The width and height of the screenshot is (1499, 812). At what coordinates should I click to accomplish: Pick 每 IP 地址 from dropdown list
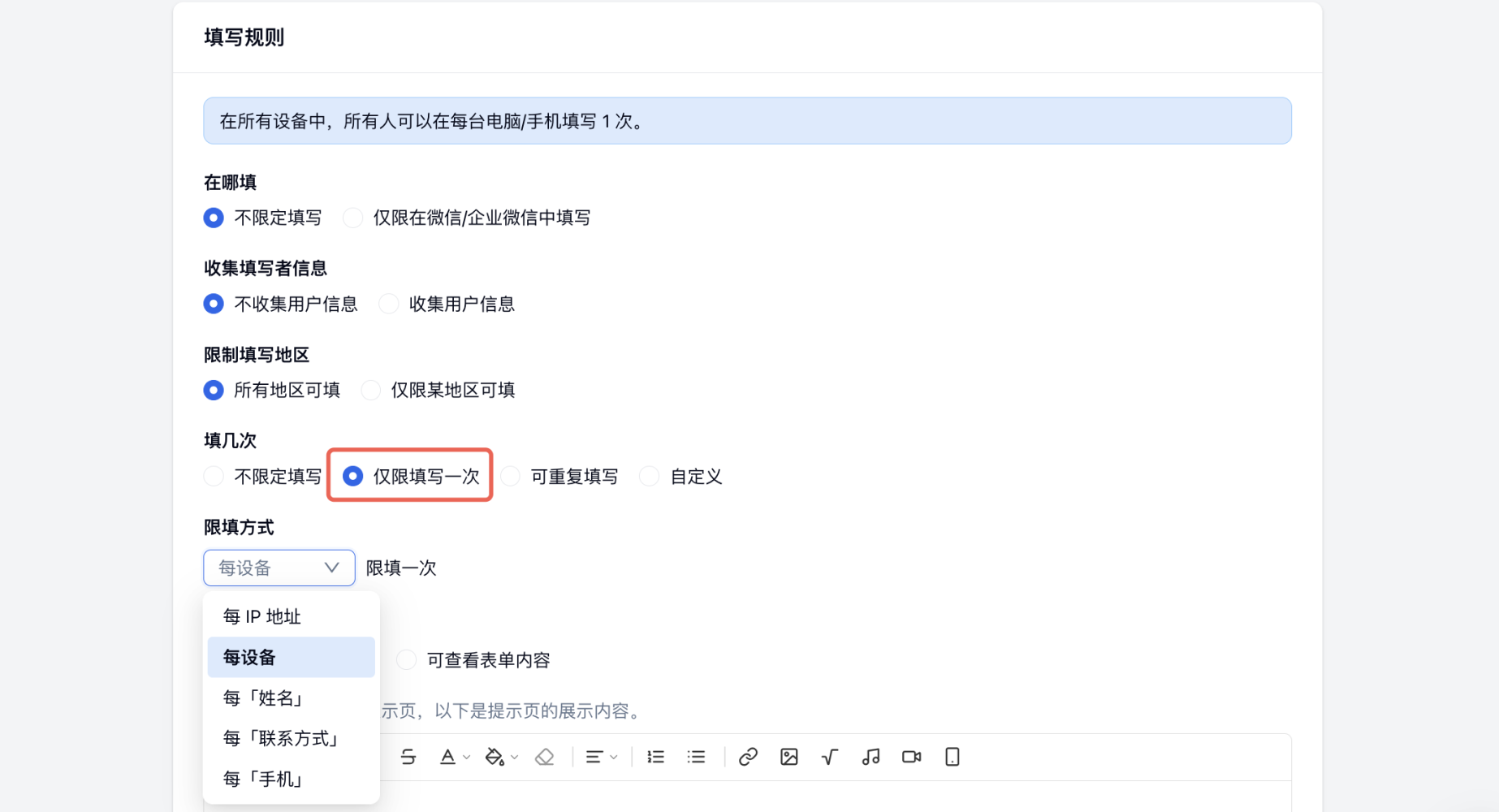click(x=291, y=616)
